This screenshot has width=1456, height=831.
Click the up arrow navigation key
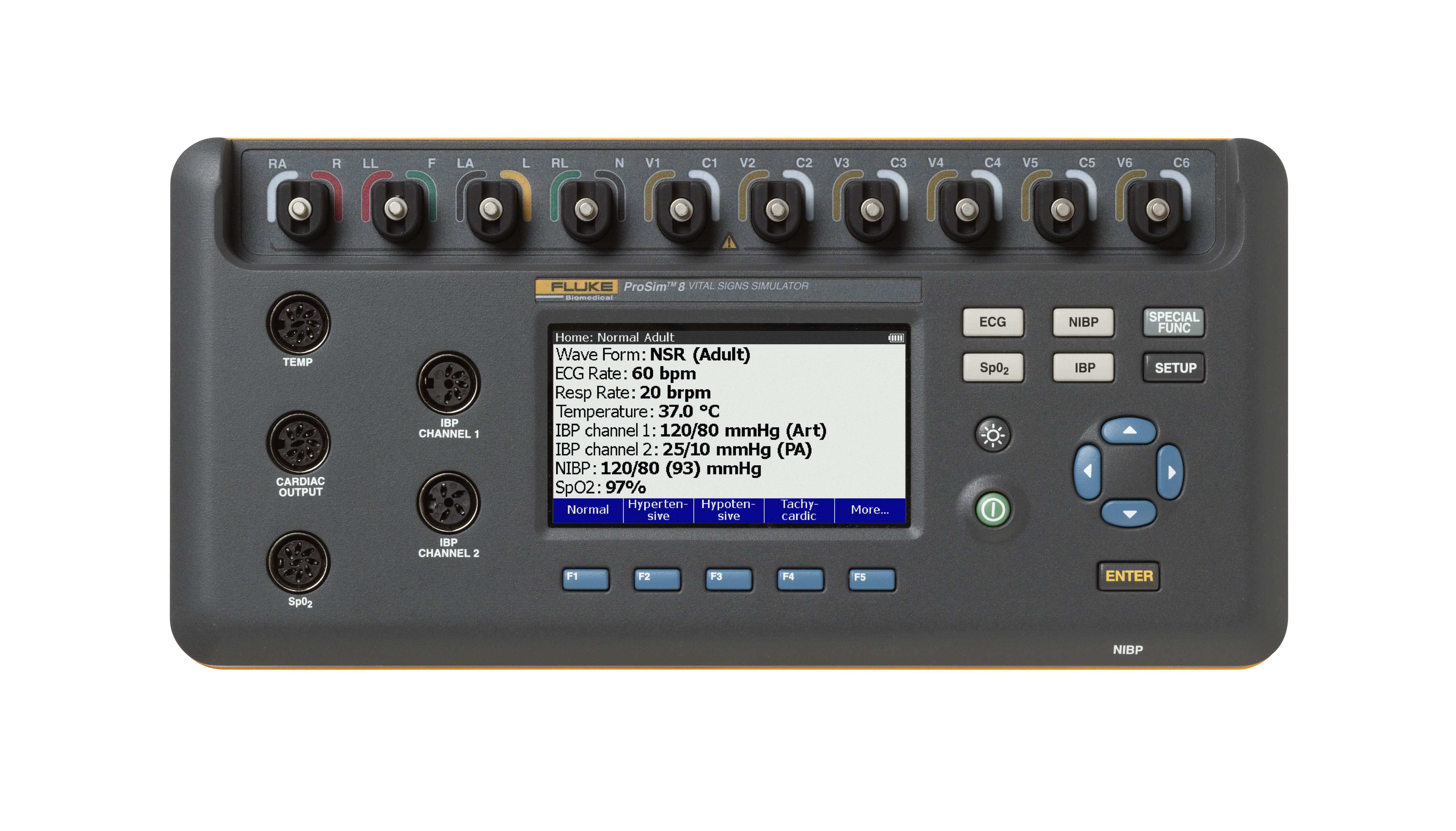tap(1129, 430)
